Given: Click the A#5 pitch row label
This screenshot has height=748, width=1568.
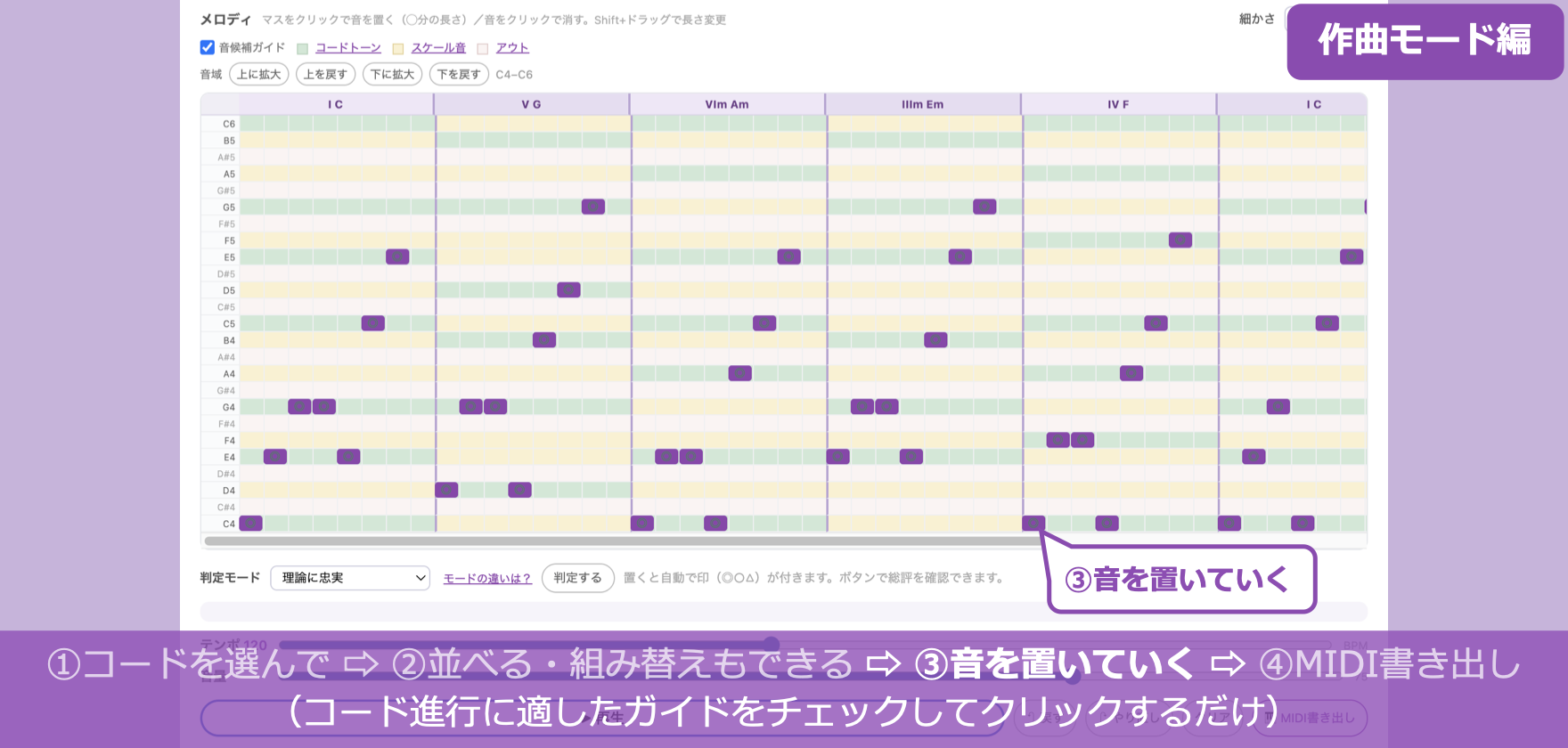Looking at the screenshot, I should pos(226,158).
